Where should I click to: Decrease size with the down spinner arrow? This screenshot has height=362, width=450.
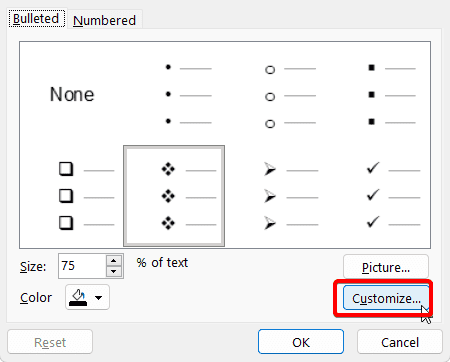[x=114, y=271]
